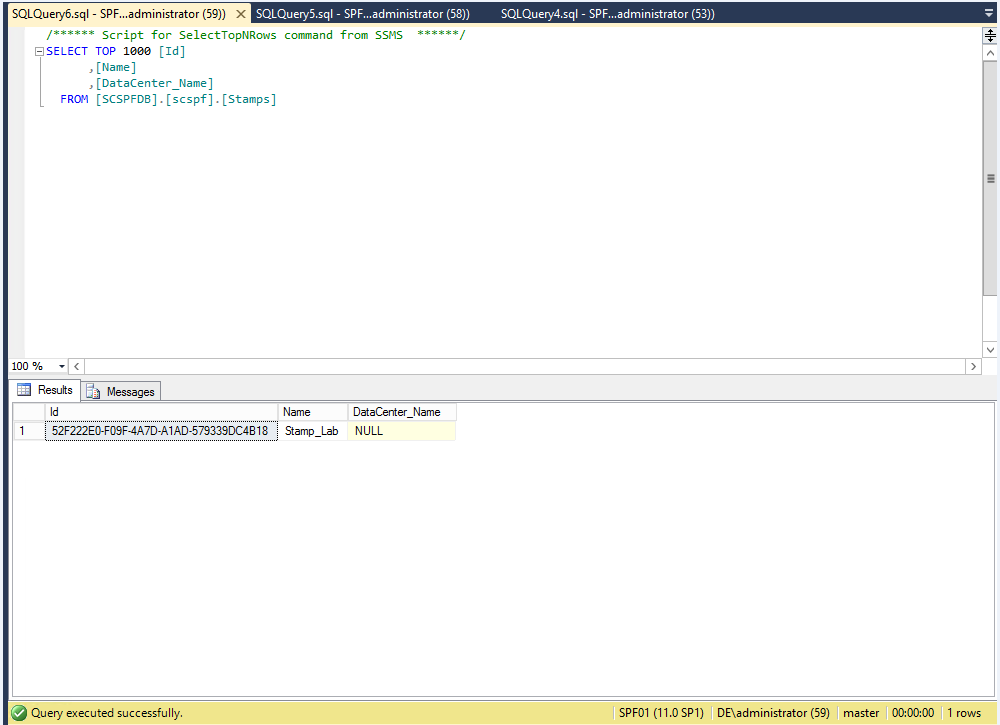Select the Stamp_Lab cell
The image size is (1000, 725).
tap(312, 431)
